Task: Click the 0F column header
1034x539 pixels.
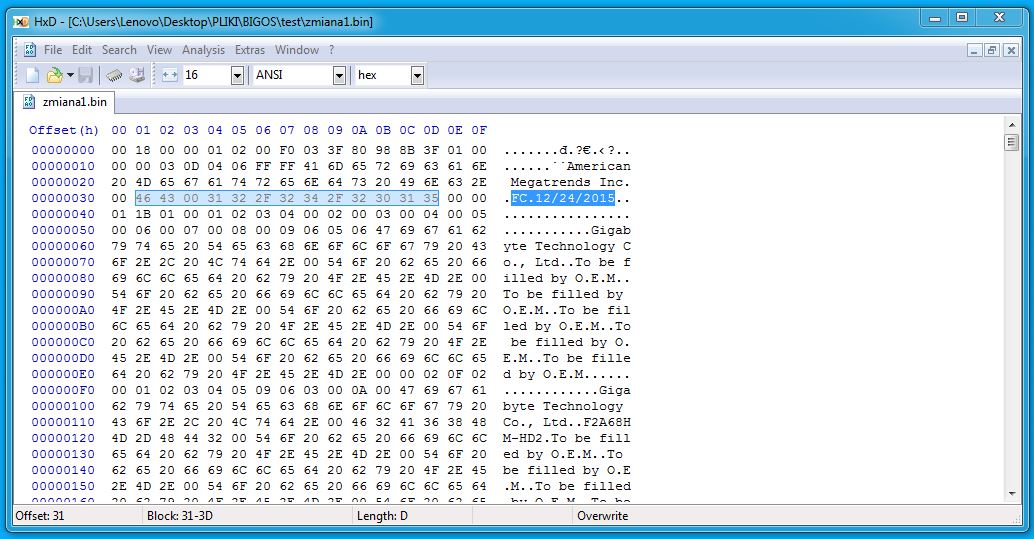Action: [x=479, y=130]
